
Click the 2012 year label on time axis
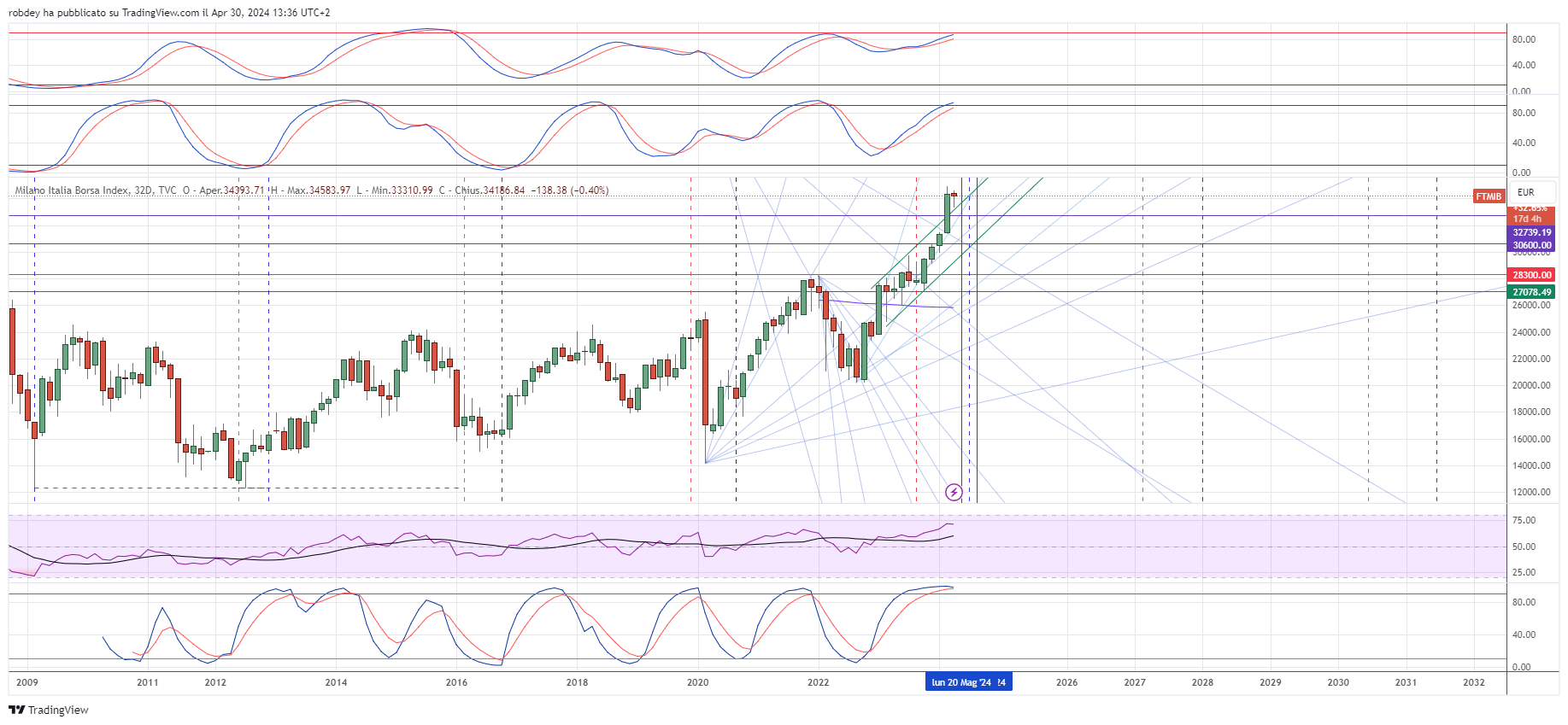click(215, 682)
